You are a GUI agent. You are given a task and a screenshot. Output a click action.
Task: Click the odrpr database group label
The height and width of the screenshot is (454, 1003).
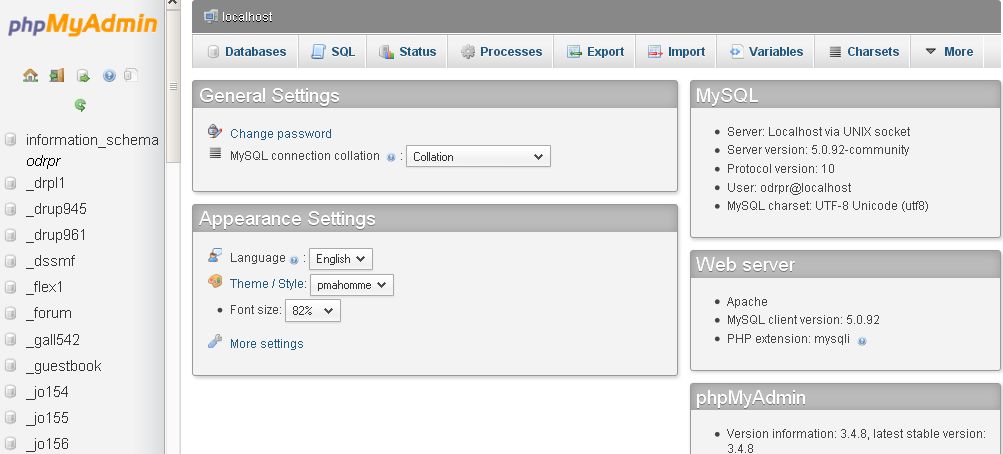click(43, 161)
